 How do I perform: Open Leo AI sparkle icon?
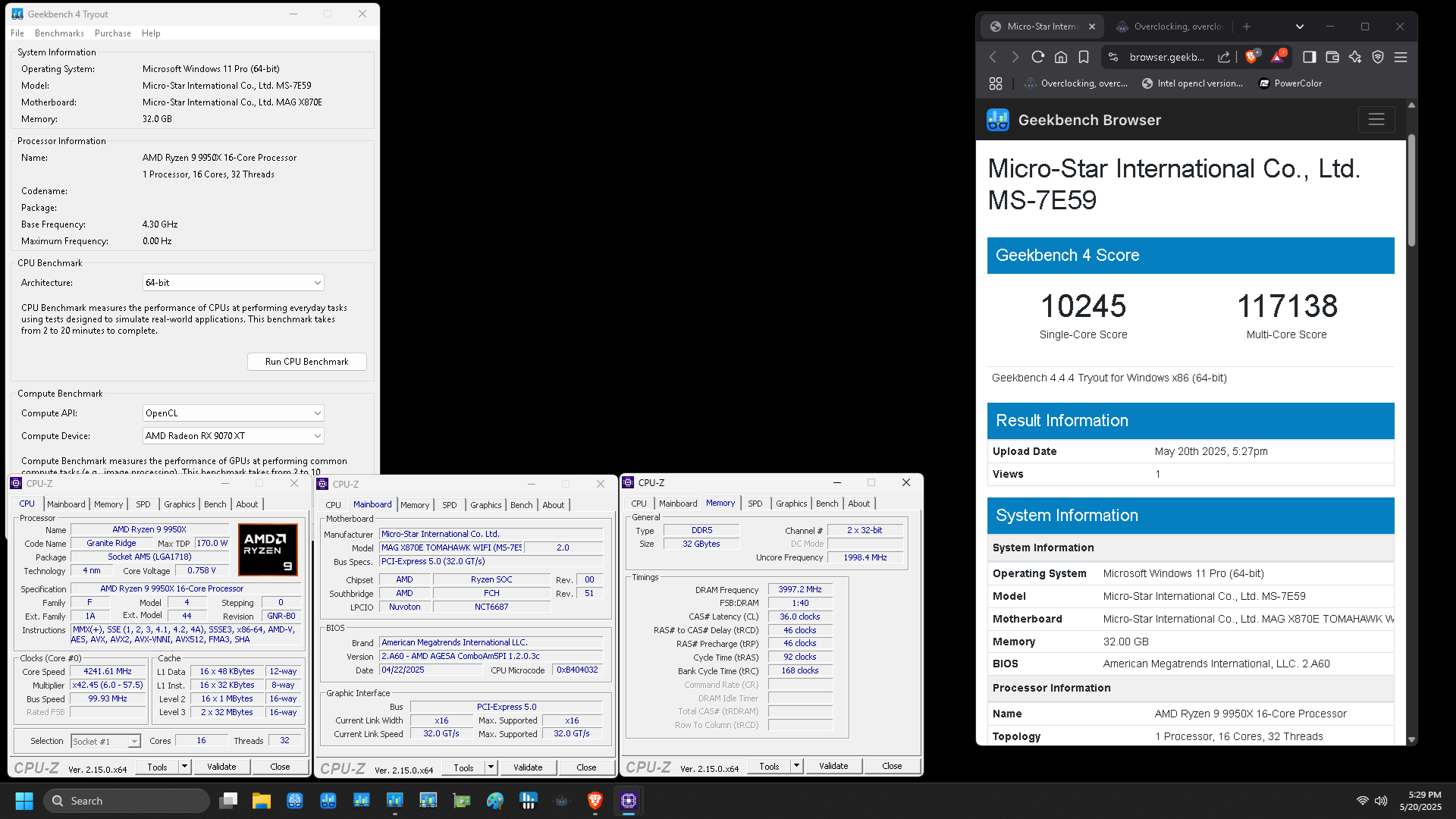pos(1355,57)
